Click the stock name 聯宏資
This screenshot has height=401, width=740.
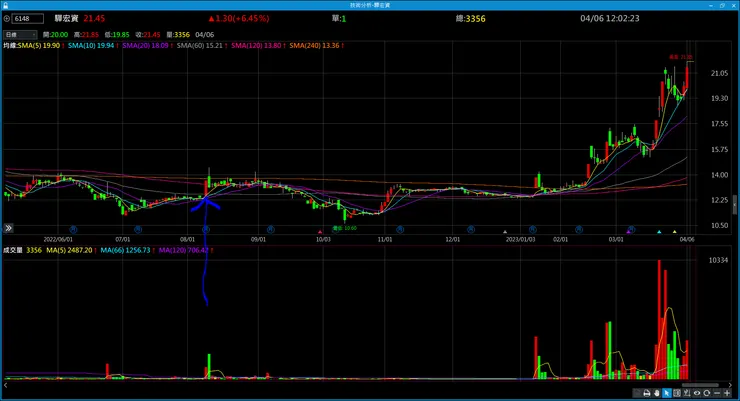pyautogui.click(x=66, y=18)
